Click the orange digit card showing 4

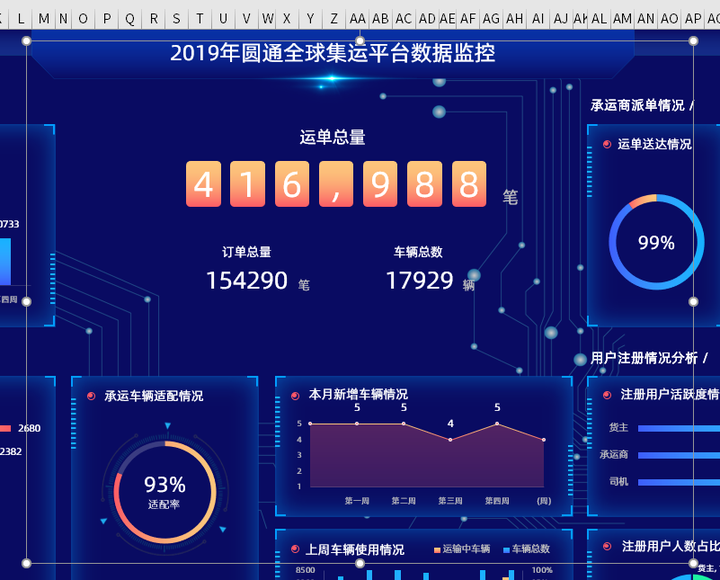(203, 184)
